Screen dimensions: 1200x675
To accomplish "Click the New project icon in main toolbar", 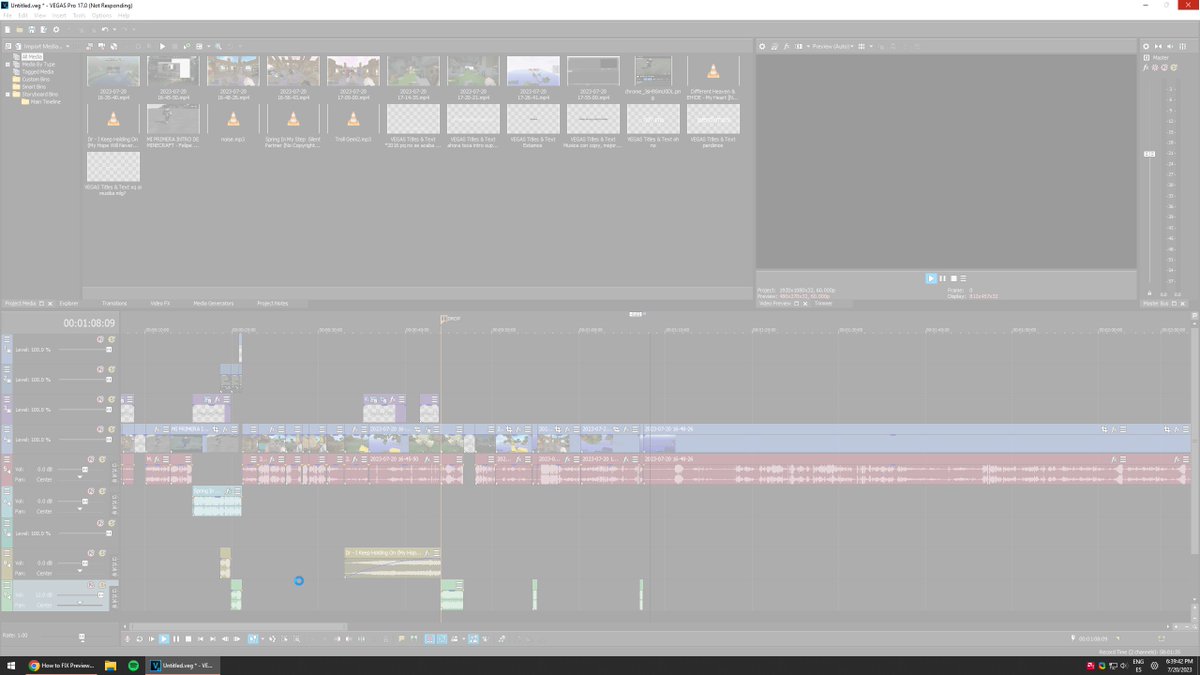I will point(7,30).
